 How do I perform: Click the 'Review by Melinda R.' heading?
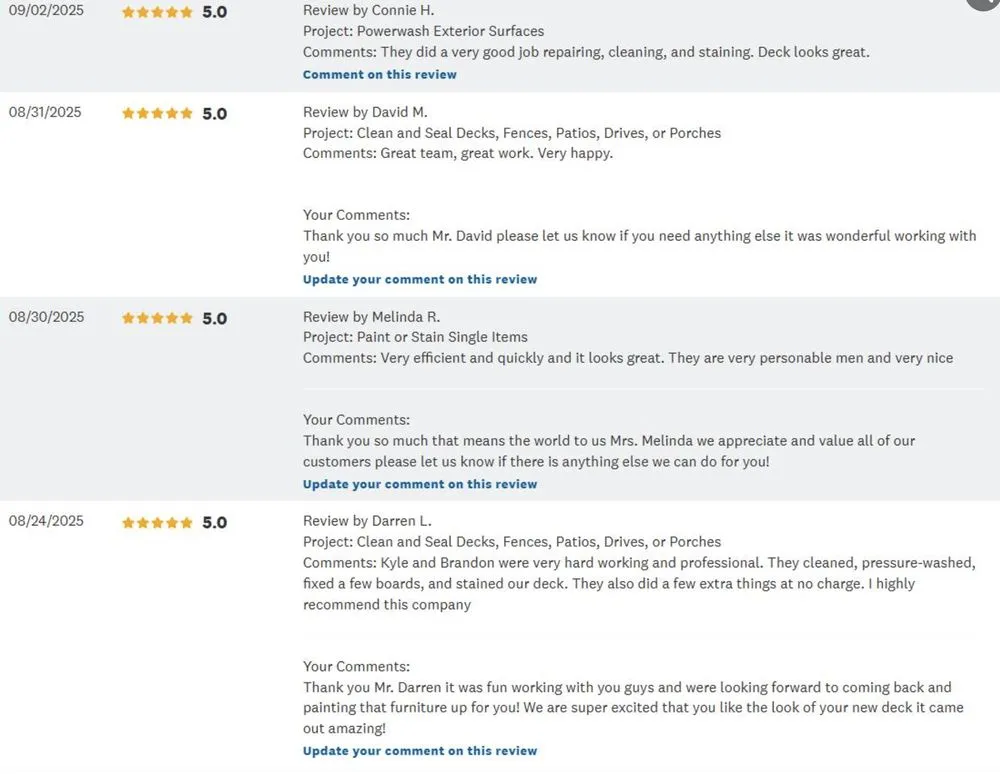[x=371, y=317]
